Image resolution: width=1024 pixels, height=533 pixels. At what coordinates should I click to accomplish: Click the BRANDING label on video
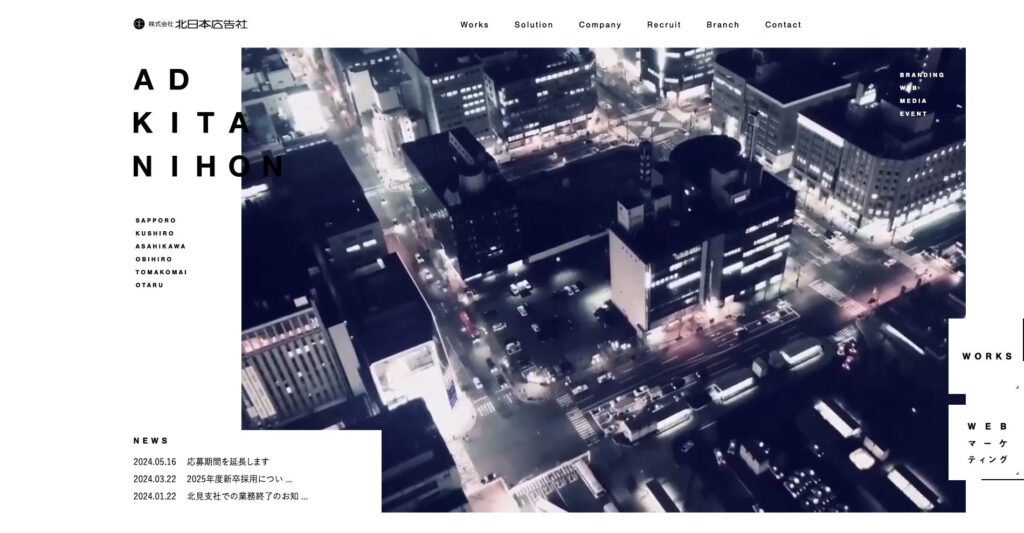[x=922, y=75]
